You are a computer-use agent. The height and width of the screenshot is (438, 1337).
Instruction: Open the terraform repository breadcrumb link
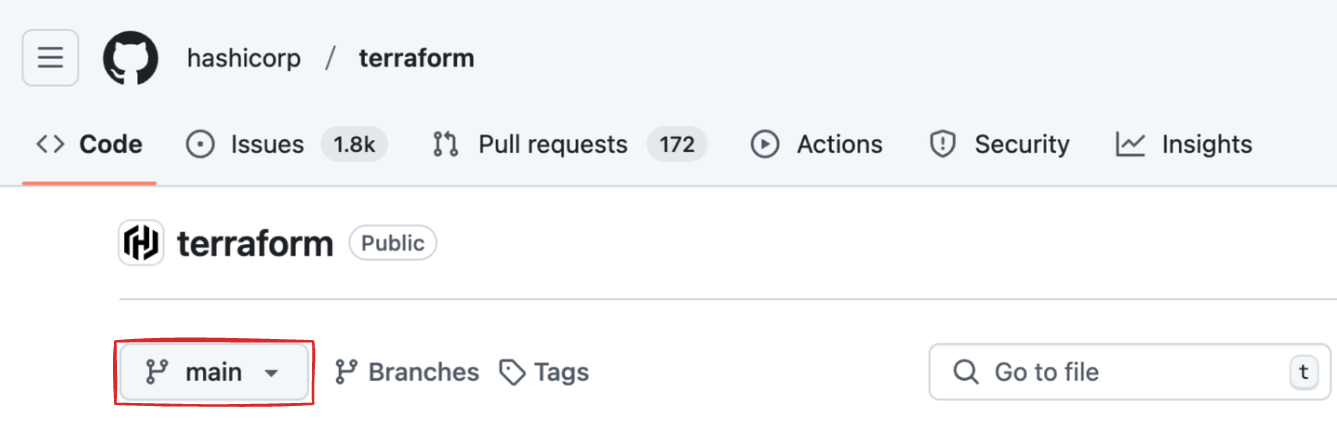coord(416,58)
